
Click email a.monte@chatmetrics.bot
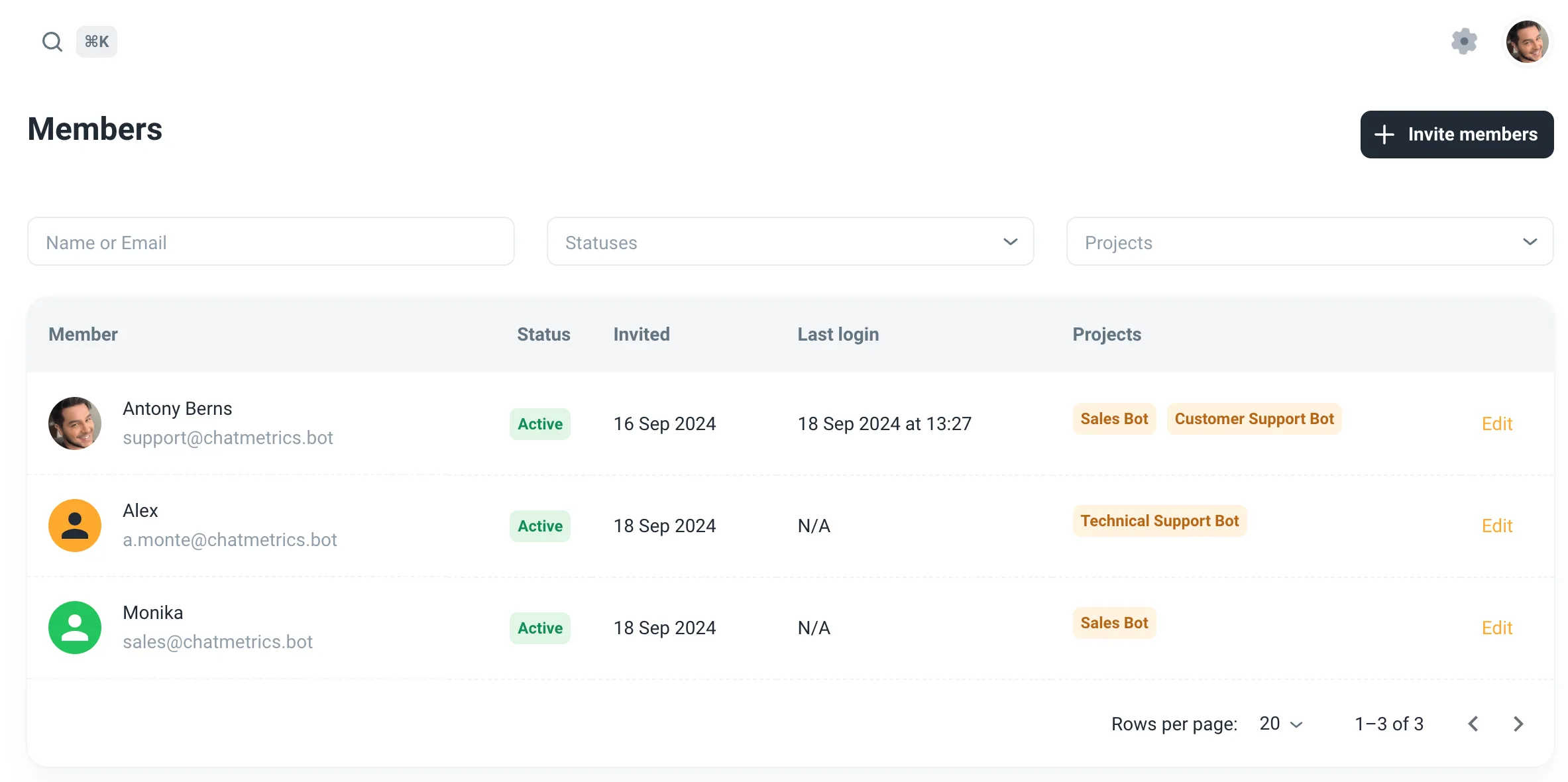[230, 539]
